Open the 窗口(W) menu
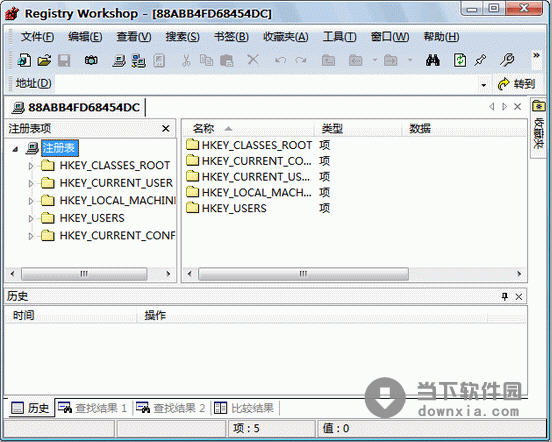The width and height of the screenshot is (552, 442). [x=390, y=37]
